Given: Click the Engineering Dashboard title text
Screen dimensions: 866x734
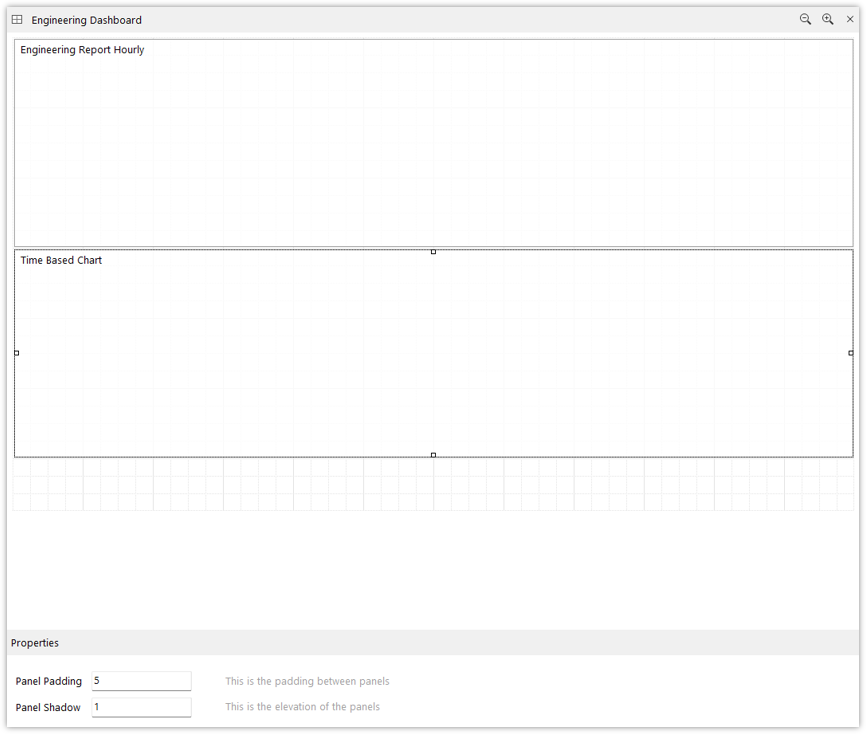Looking at the screenshot, I should [86, 20].
